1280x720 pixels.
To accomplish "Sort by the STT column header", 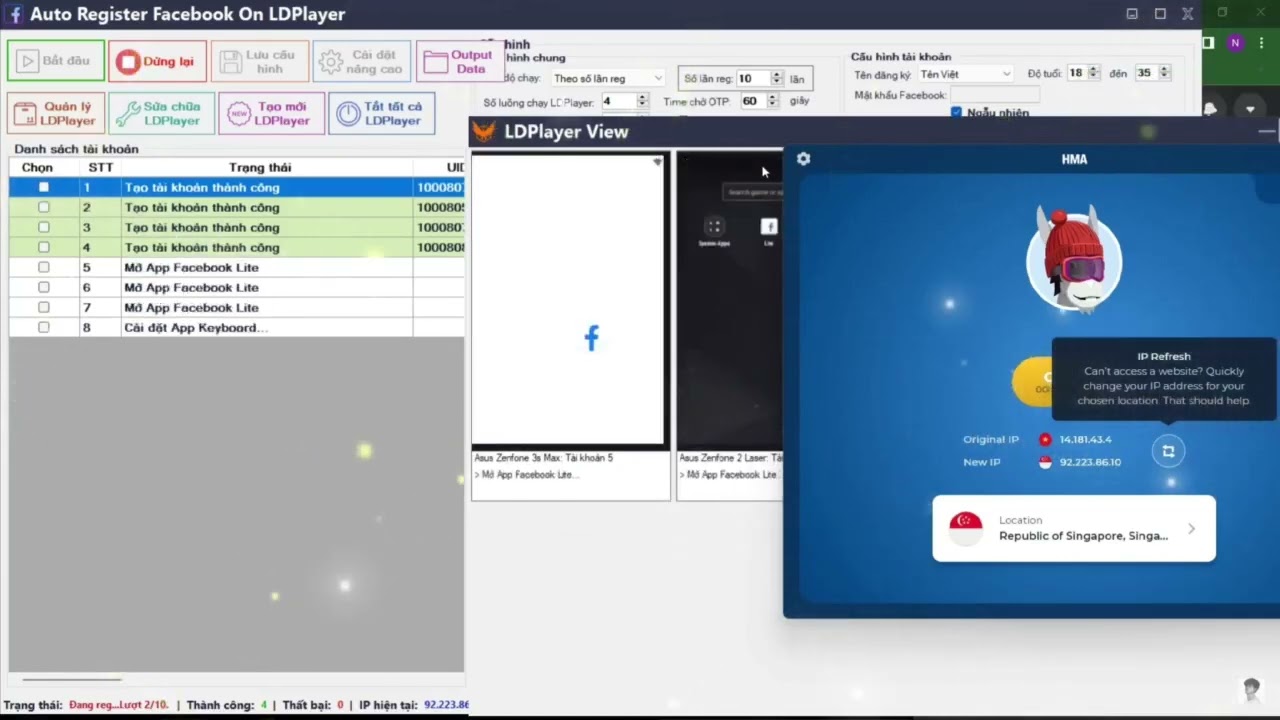I will [x=101, y=167].
